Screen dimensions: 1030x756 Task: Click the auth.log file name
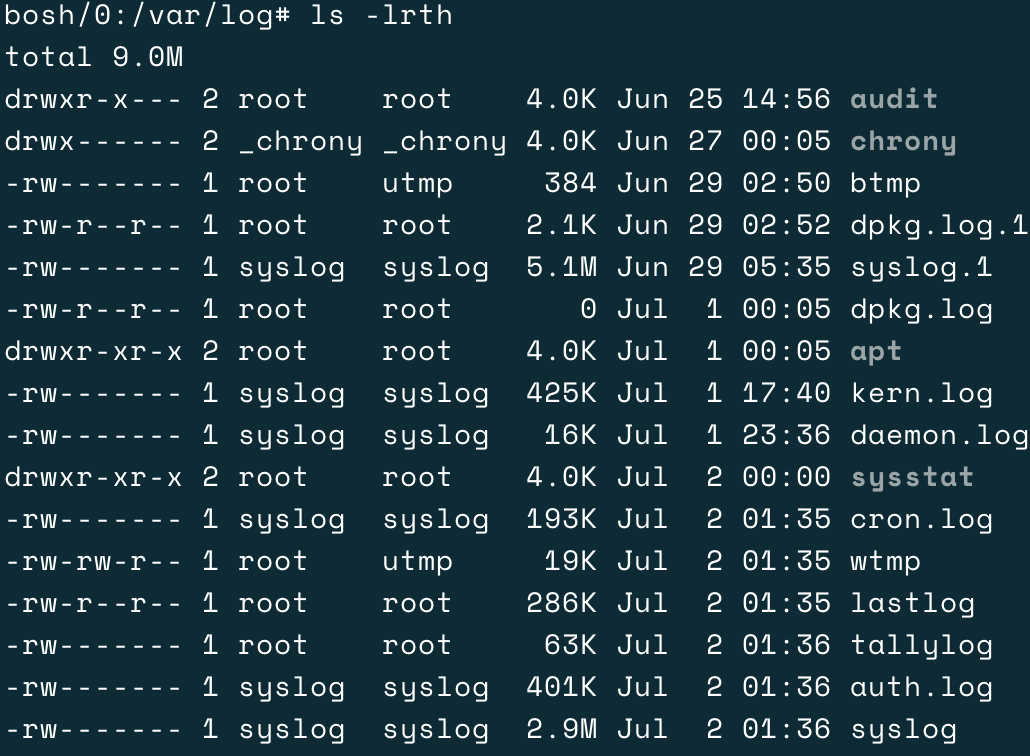(921, 687)
